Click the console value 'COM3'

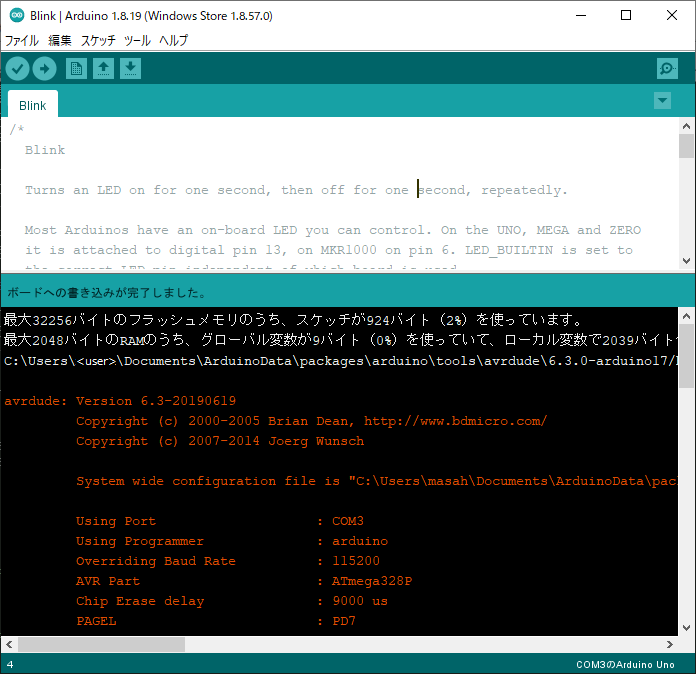click(x=348, y=521)
